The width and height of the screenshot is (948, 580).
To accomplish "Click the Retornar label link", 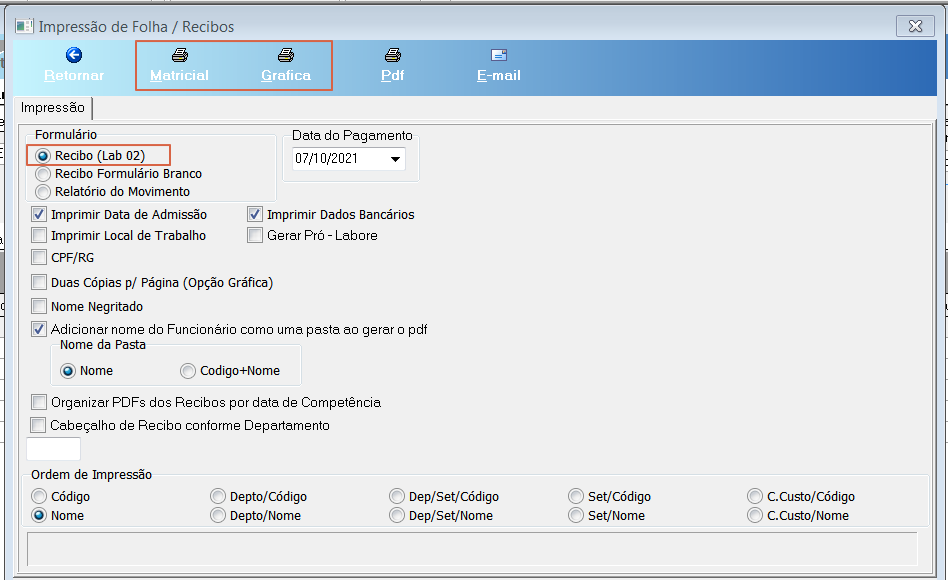I will tap(74, 76).
